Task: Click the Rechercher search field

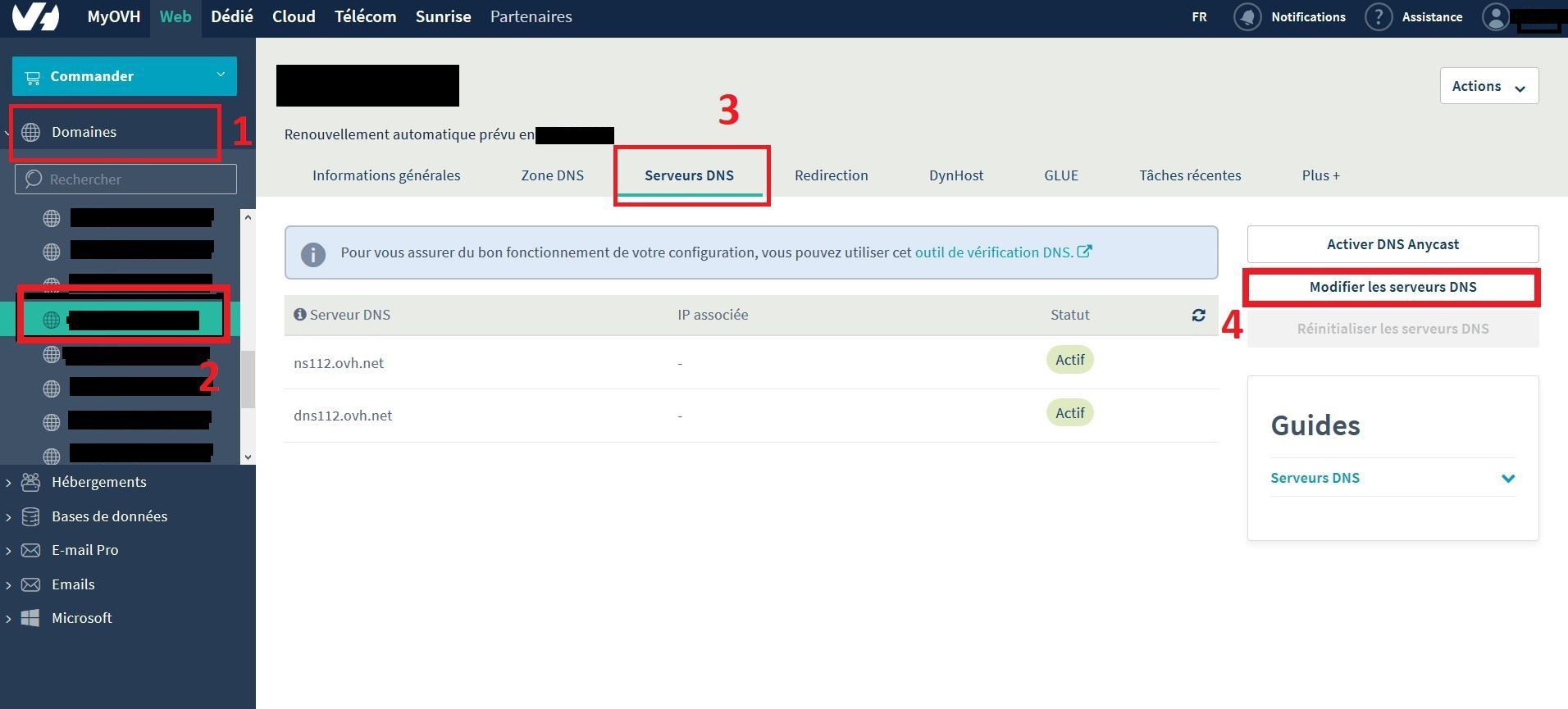Action: click(x=125, y=179)
